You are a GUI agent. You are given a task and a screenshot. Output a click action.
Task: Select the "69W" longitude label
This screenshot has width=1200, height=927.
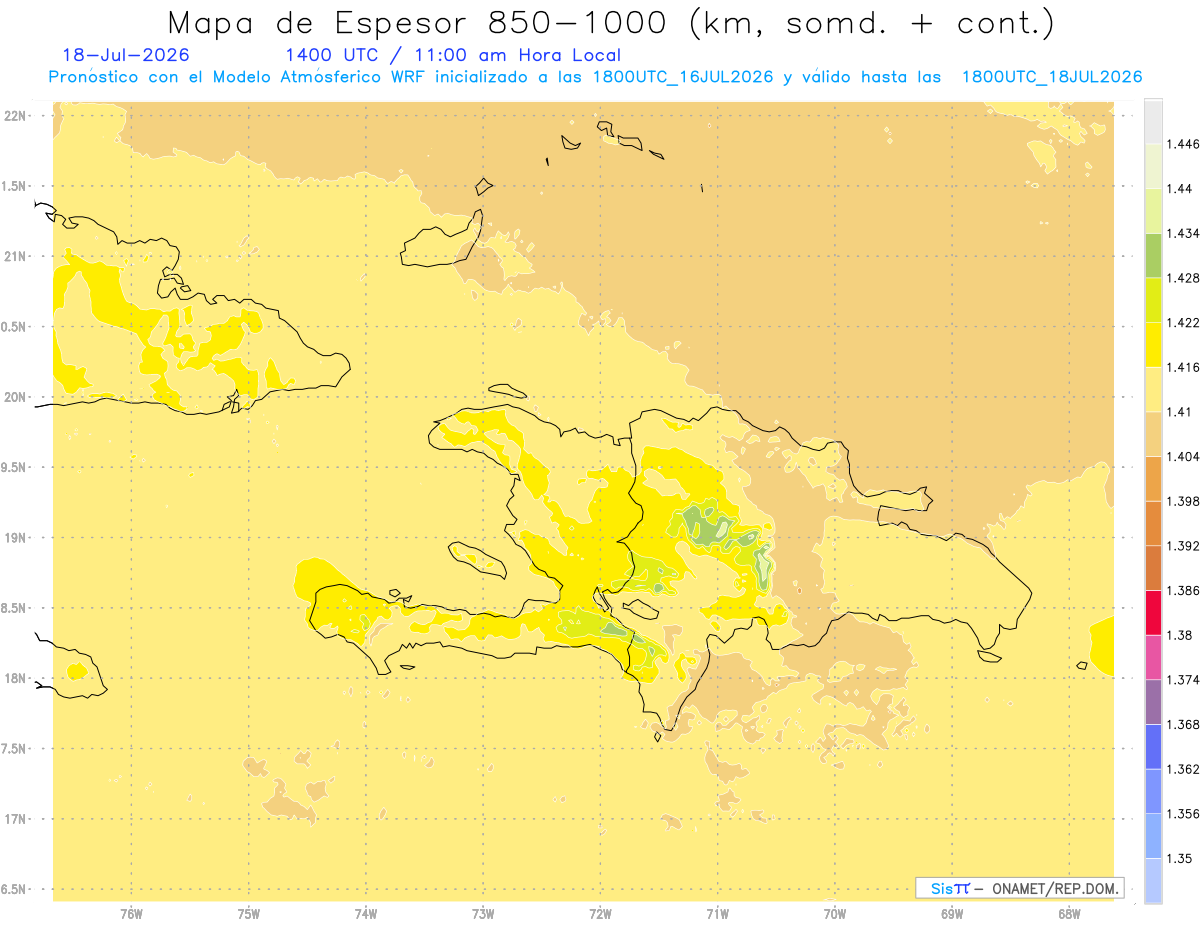click(x=952, y=914)
